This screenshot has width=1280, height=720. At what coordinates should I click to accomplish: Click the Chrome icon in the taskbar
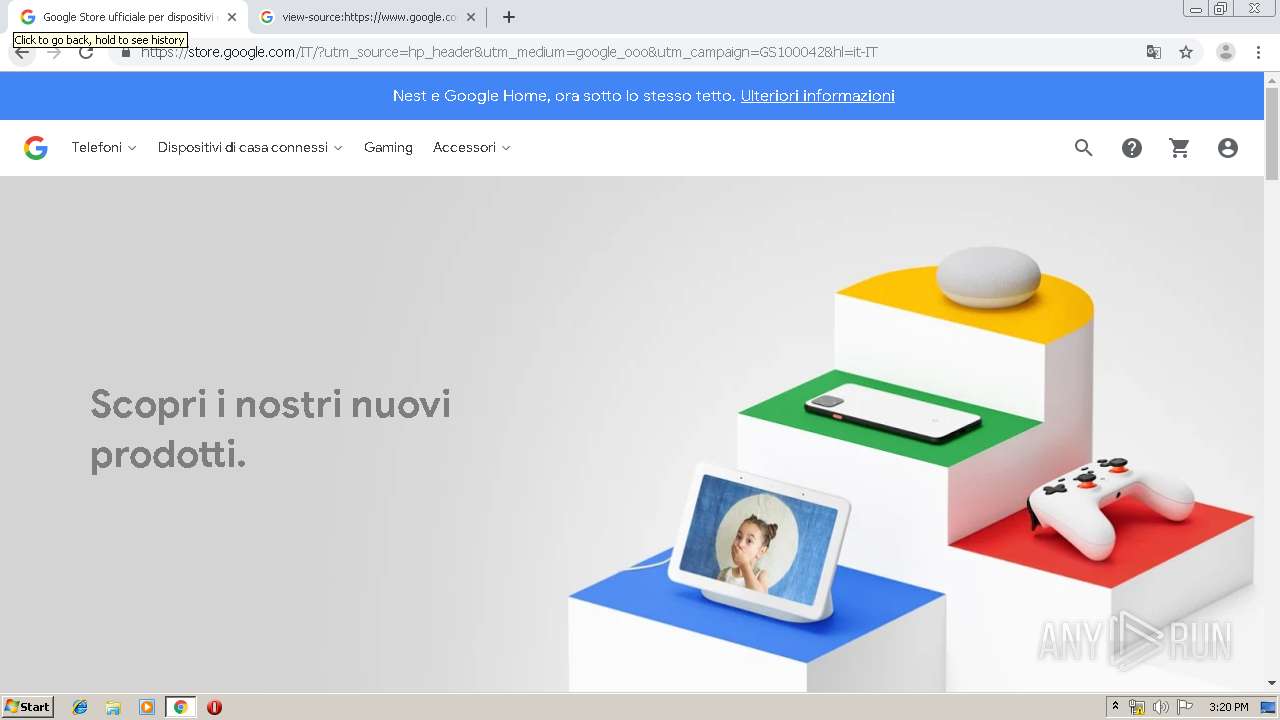[180, 707]
